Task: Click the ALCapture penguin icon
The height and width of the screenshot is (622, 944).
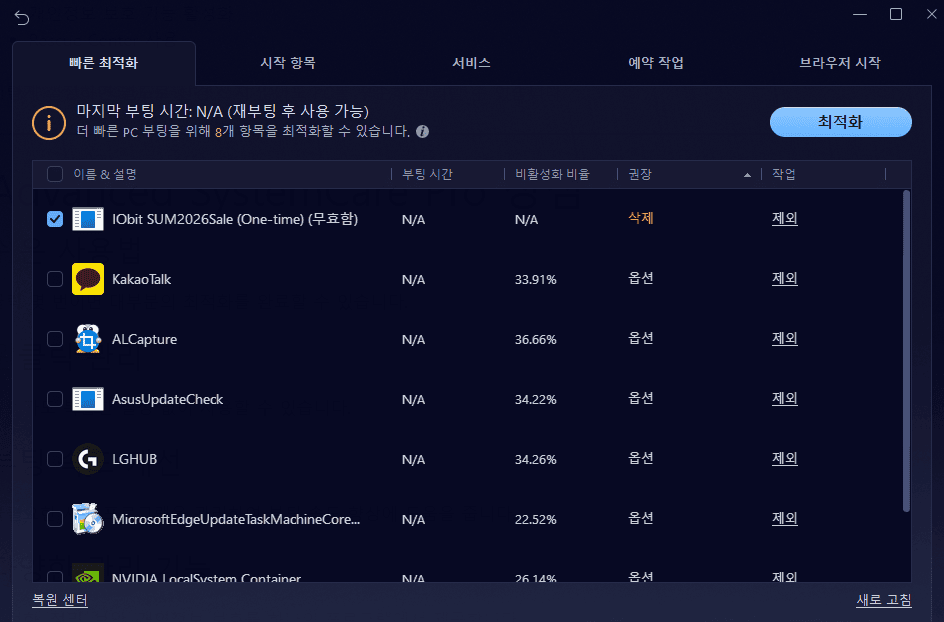Action: (x=88, y=339)
